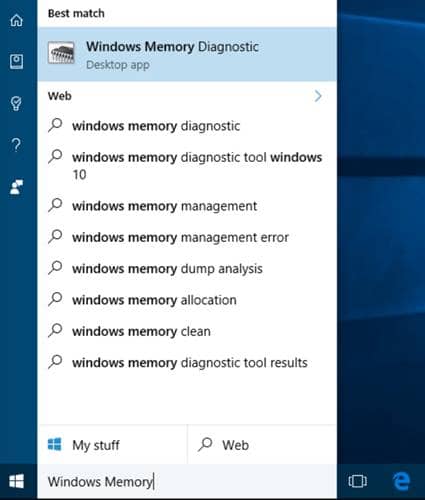425x500 pixels.
Task: Select 'windows memory clean' suggestion
Action: click(187, 331)
